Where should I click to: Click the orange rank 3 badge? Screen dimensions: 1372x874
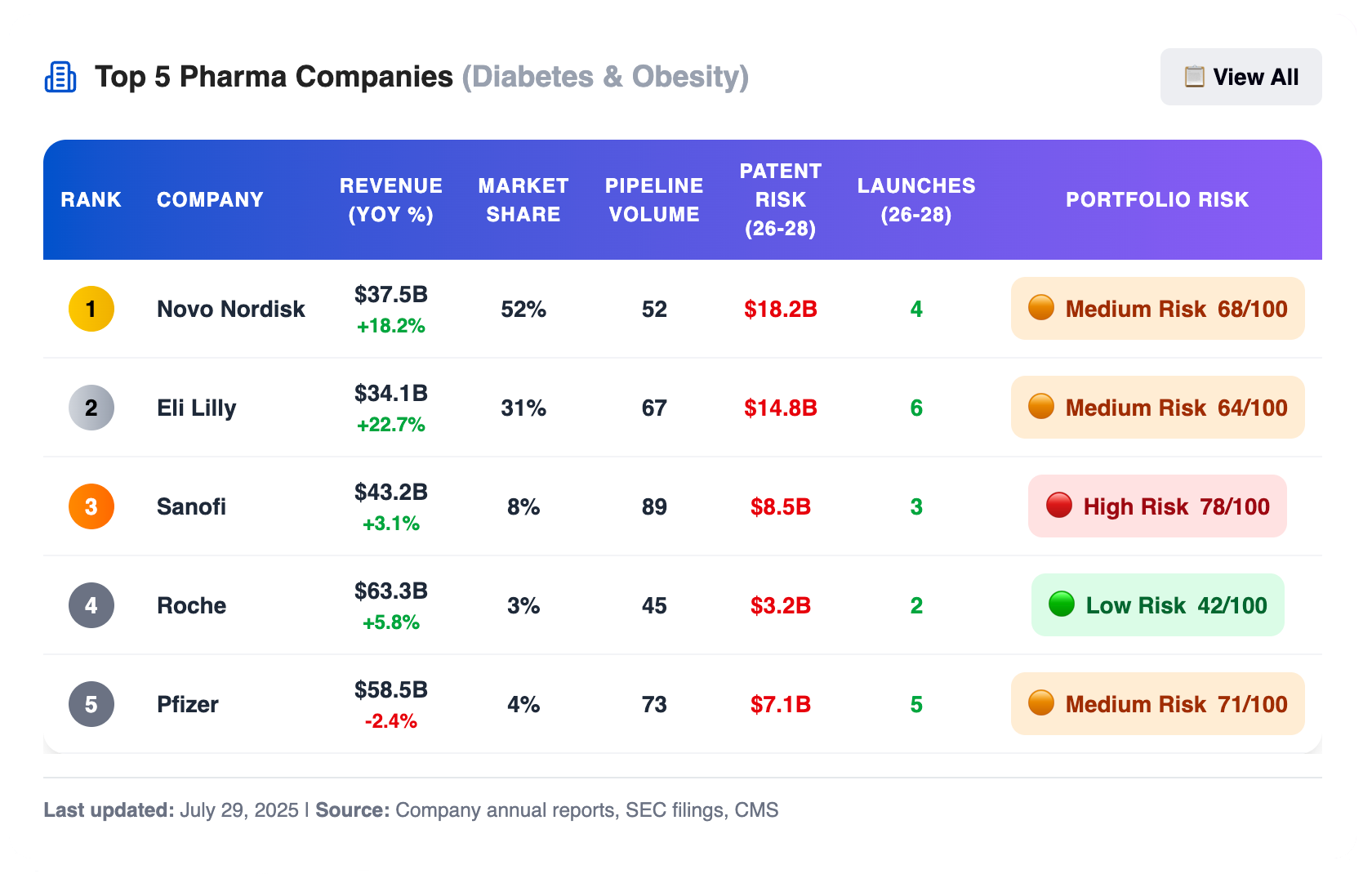(91, 506)
